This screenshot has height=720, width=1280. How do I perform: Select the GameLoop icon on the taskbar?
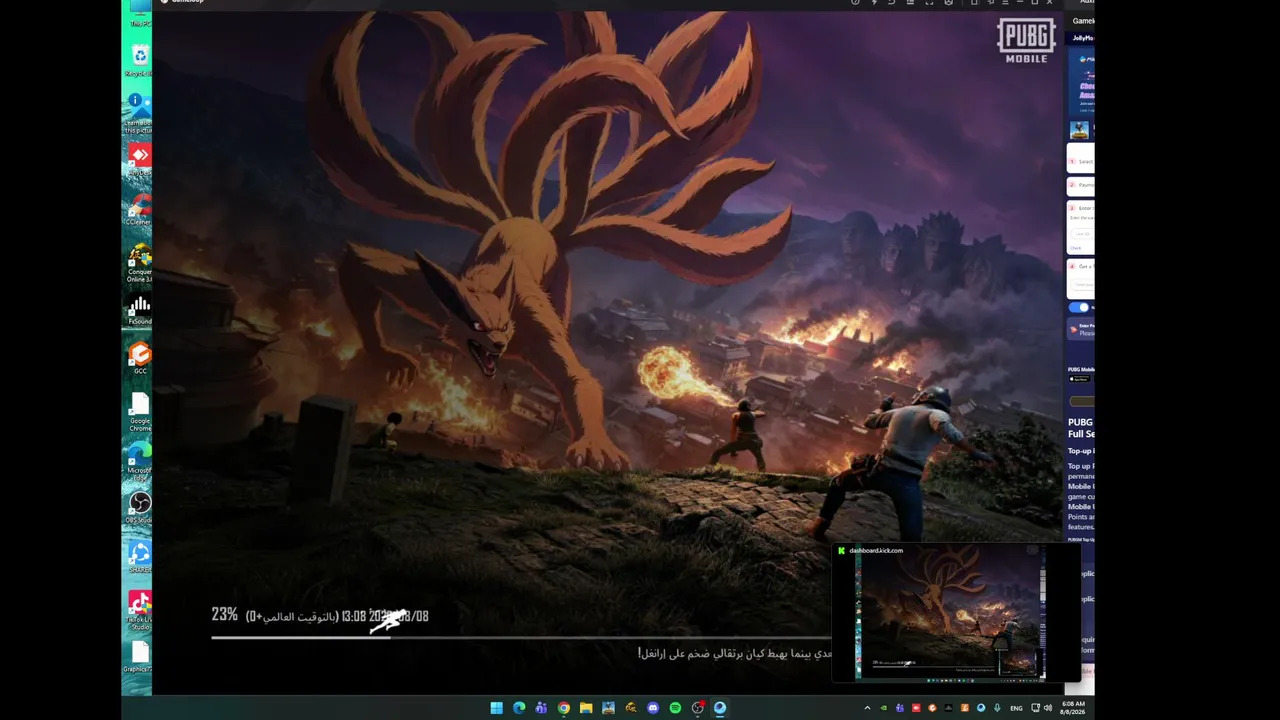click(x=720, y=708)
